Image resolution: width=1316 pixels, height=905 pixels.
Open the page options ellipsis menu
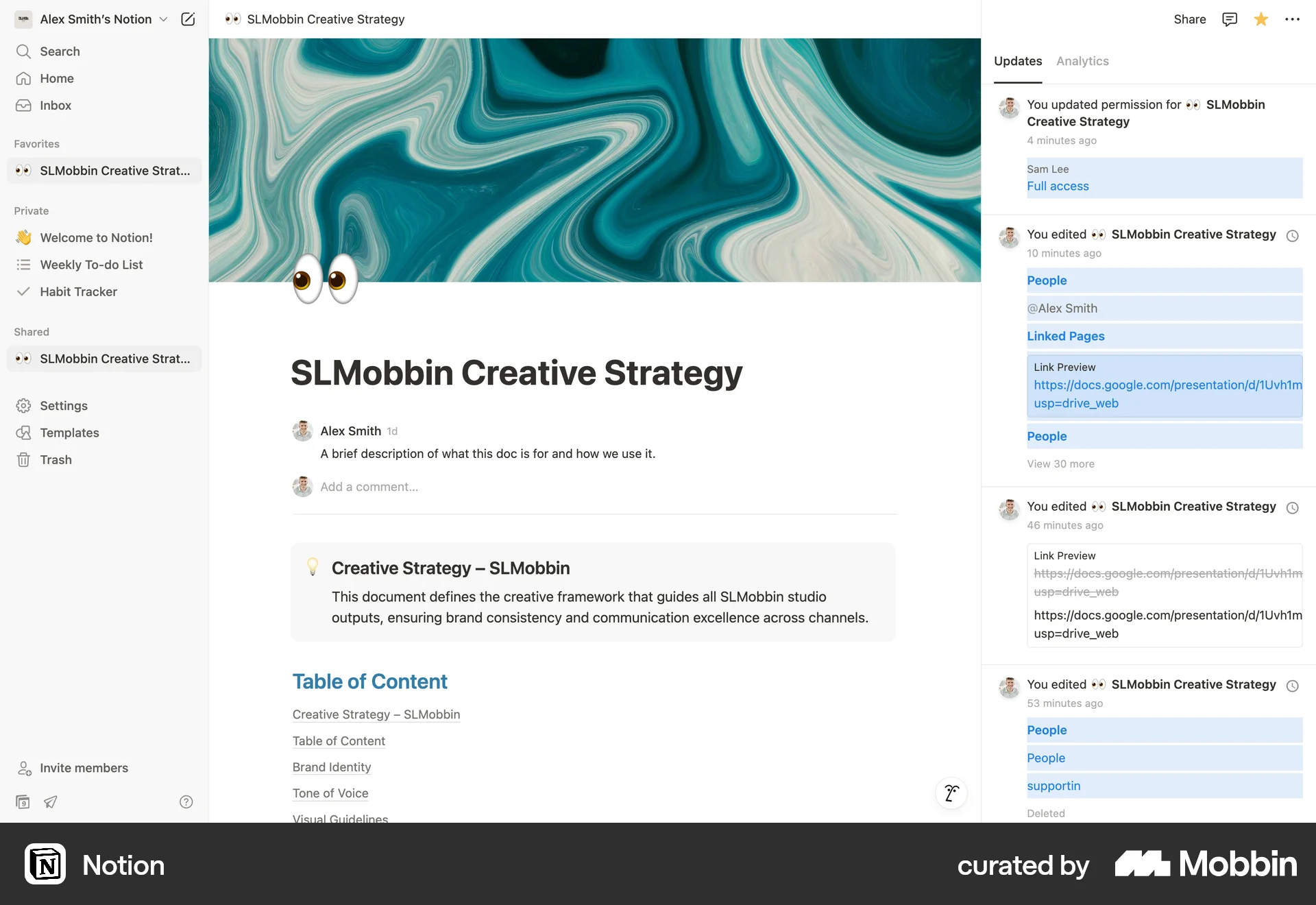(x=1293, y=19)
